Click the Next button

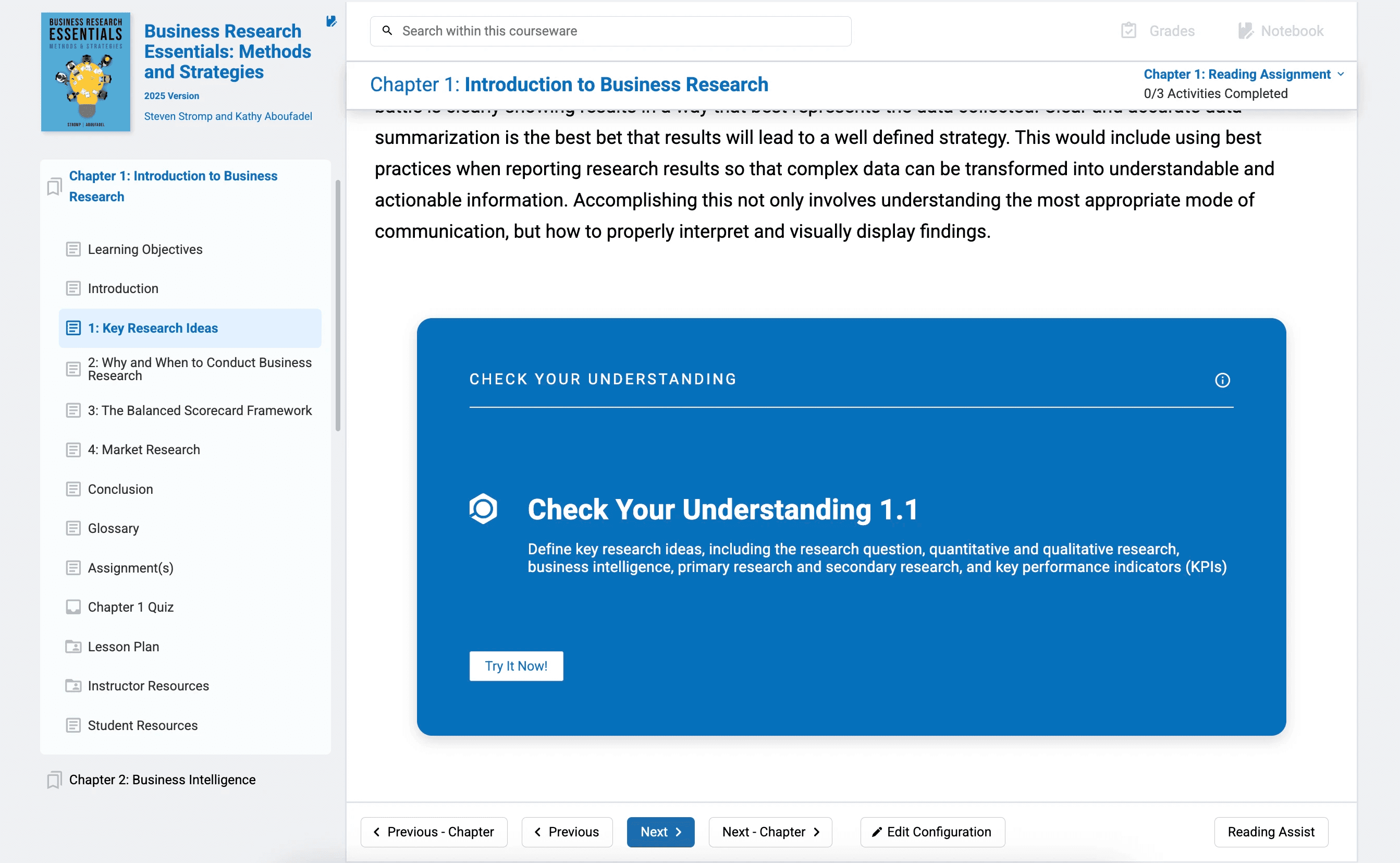pos(660,832)
